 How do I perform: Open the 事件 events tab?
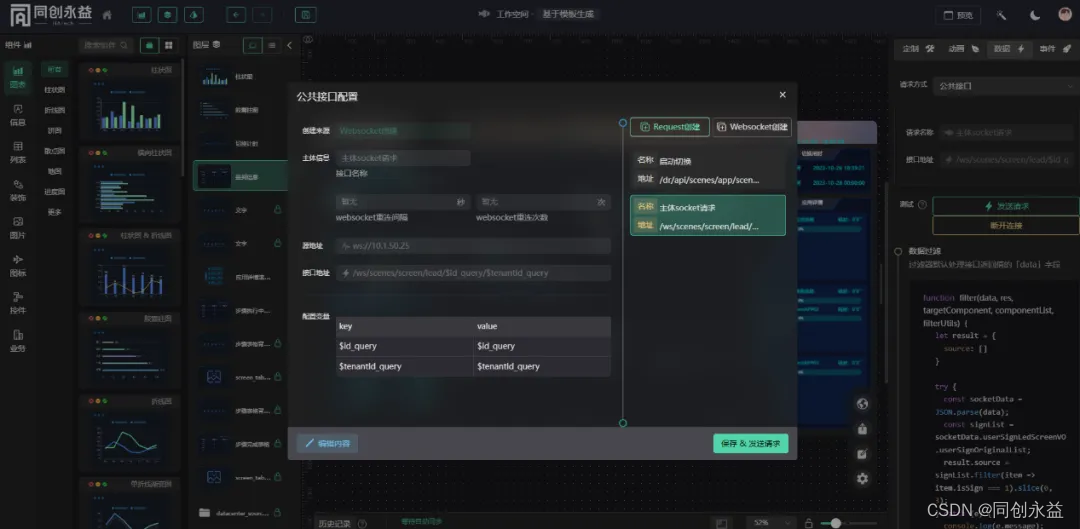tap(1054, 49)
